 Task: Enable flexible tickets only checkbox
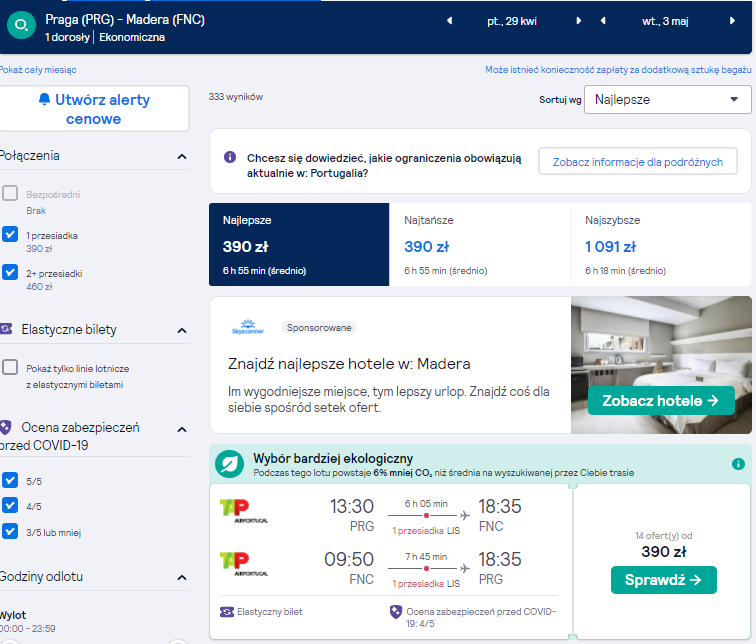[x=10, y=367]
